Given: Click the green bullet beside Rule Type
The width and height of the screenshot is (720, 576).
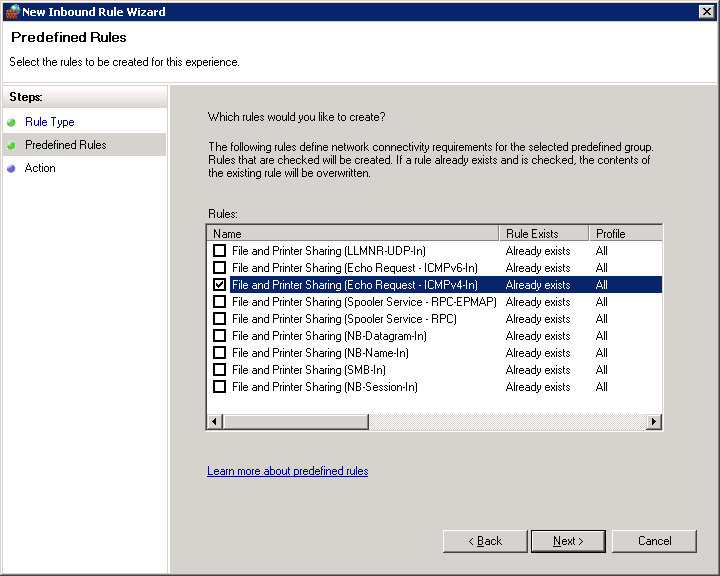Looking at the screenshot, I should [x=11, y=122].
